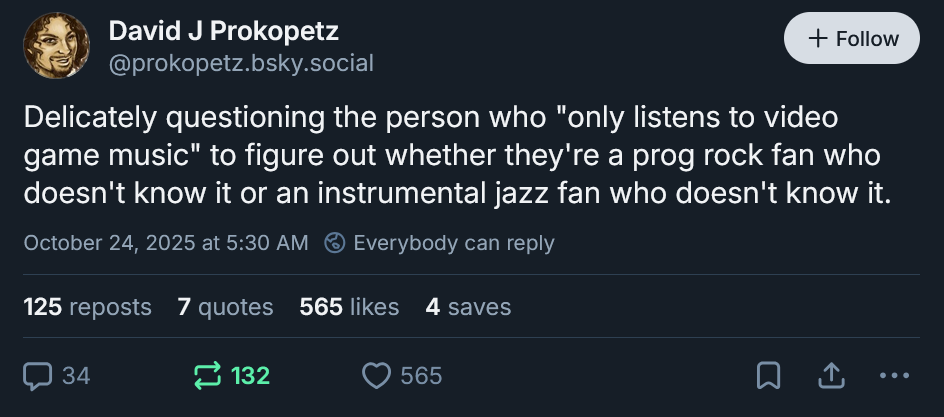The height and width of the screenshot is (417, 944).
Task: Click the globe icon beside reply settings
Action: (x=336, y=242)
